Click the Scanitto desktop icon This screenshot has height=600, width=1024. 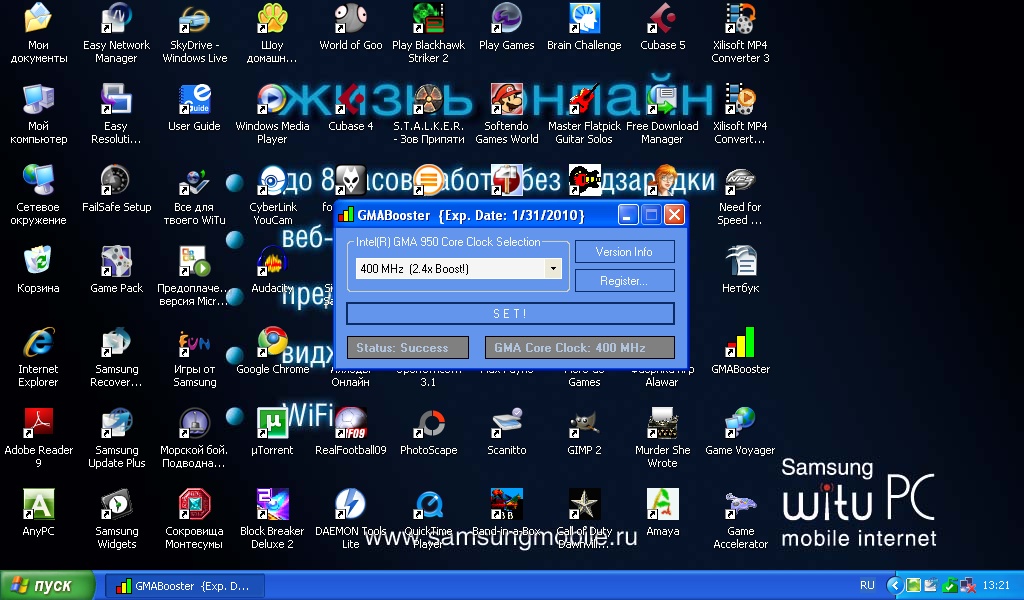507,423
